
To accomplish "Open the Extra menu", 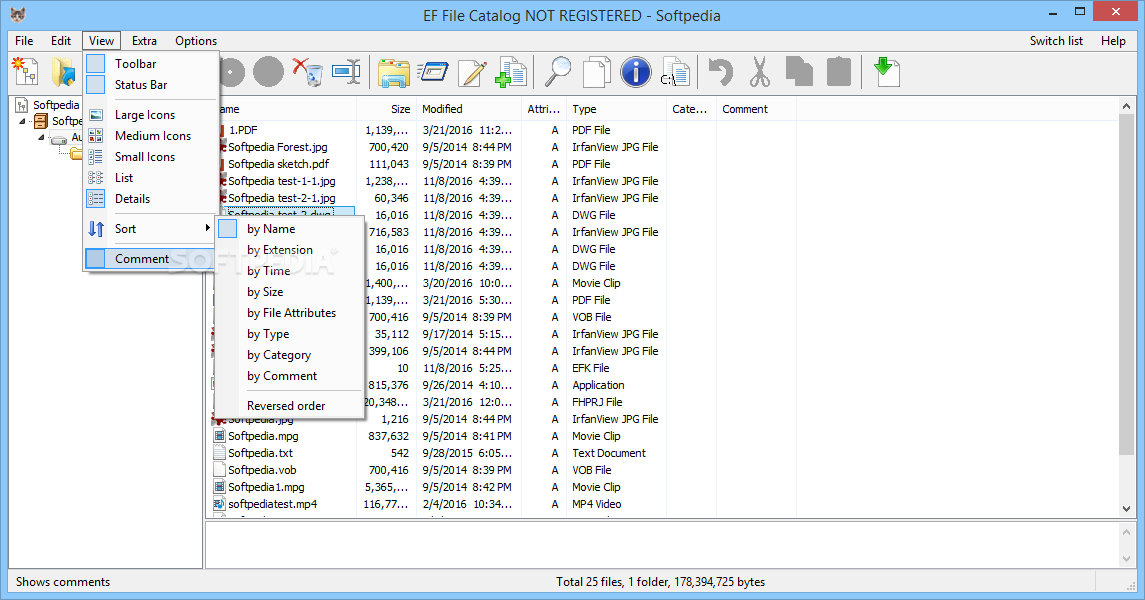I will pos(144,41).
